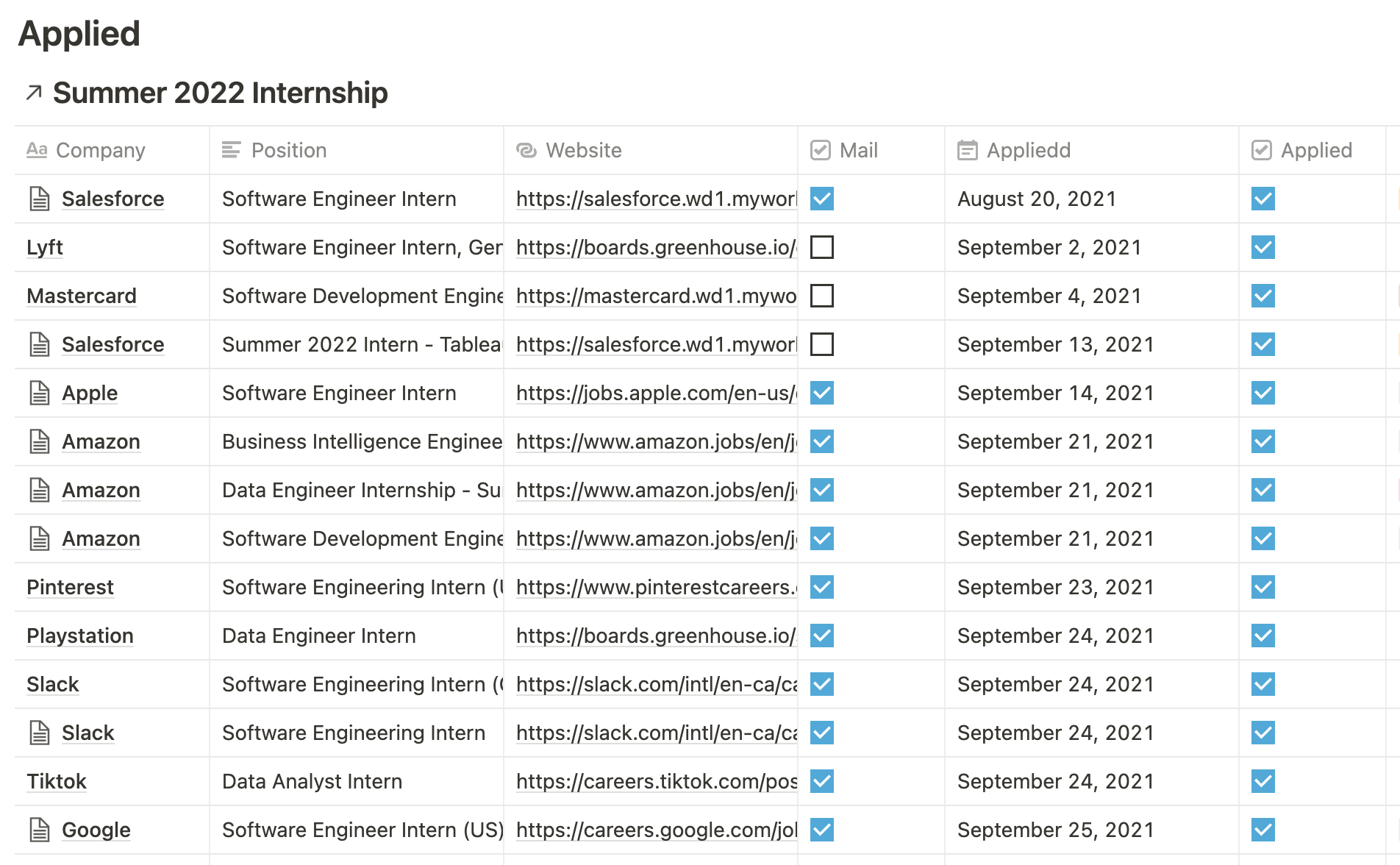This screenshot has width=1400, height=865.
Task: Click the Website column link icon
Action: pyautogui.click(x=526, y=150)
